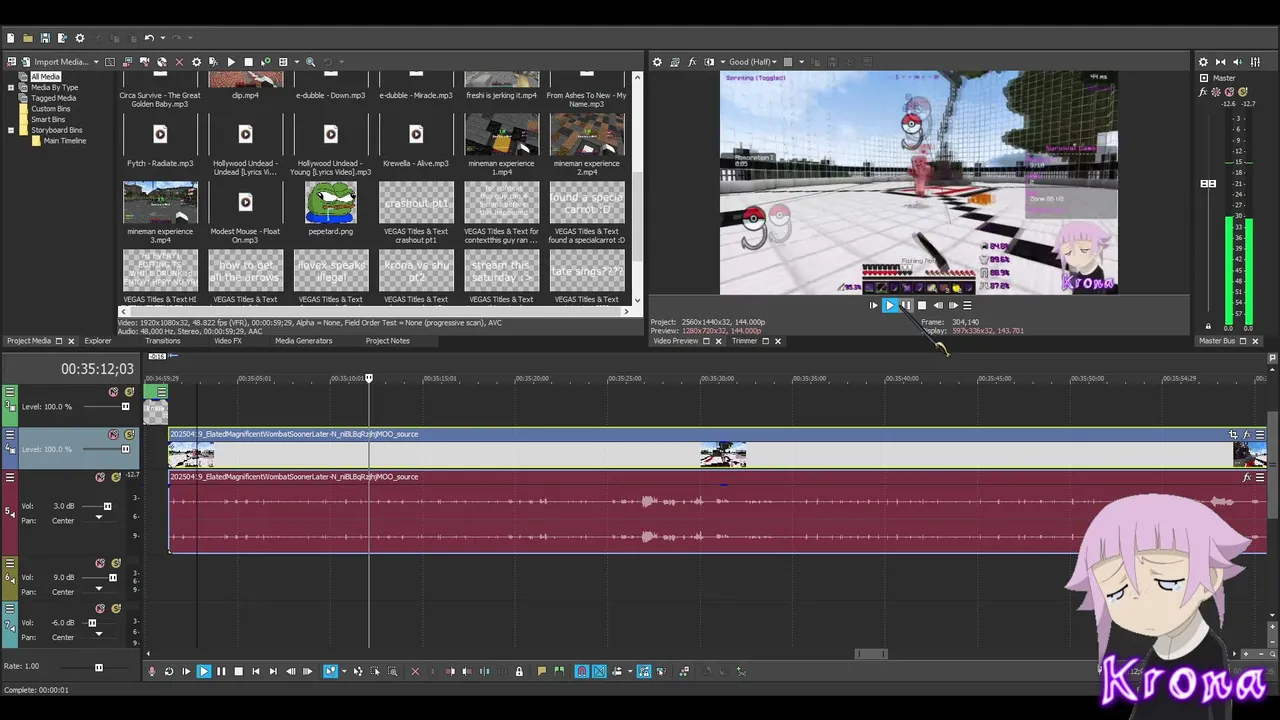Switch to the Project Notes tab

pos(388,341)
